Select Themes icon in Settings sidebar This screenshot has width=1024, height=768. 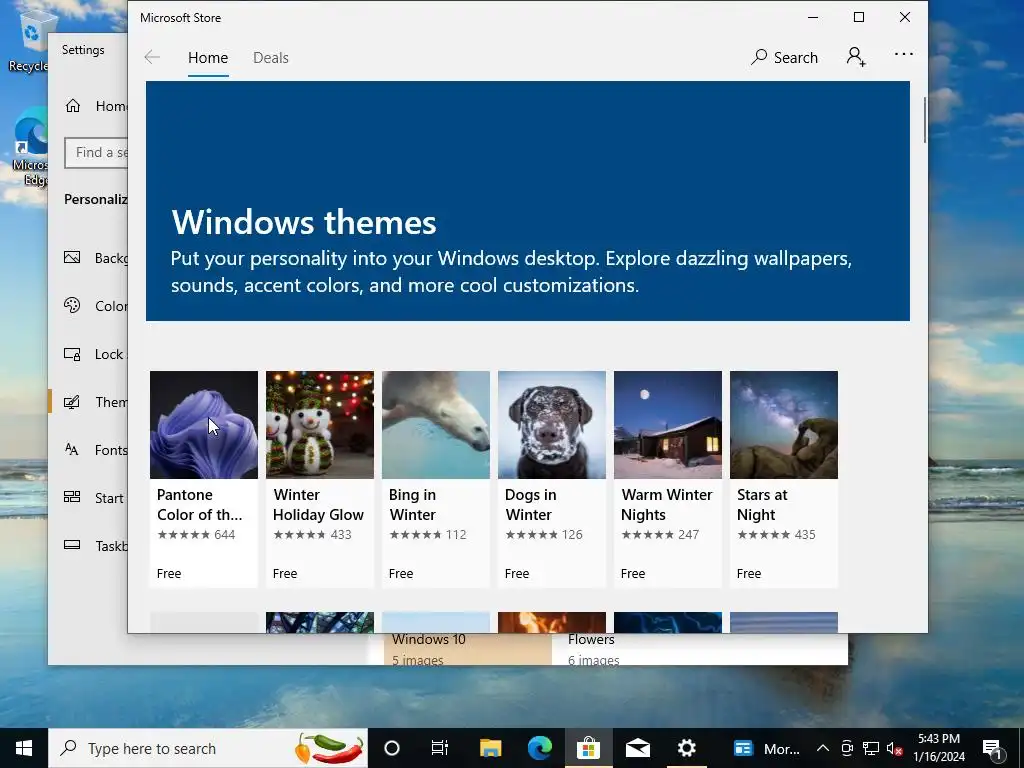[x=72, y=402]
